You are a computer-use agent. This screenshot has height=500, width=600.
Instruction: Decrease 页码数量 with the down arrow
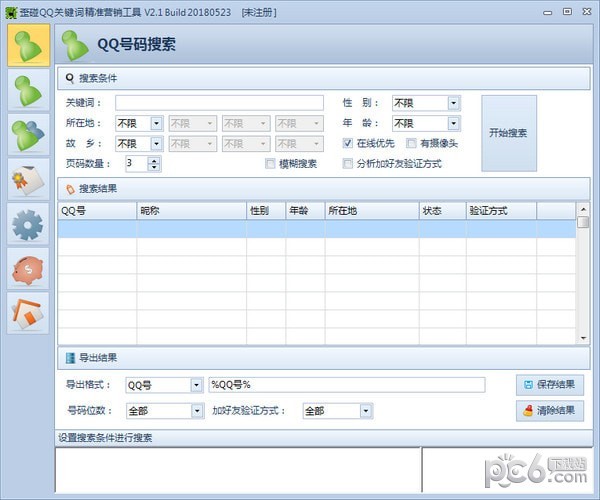tap(154, 167)
